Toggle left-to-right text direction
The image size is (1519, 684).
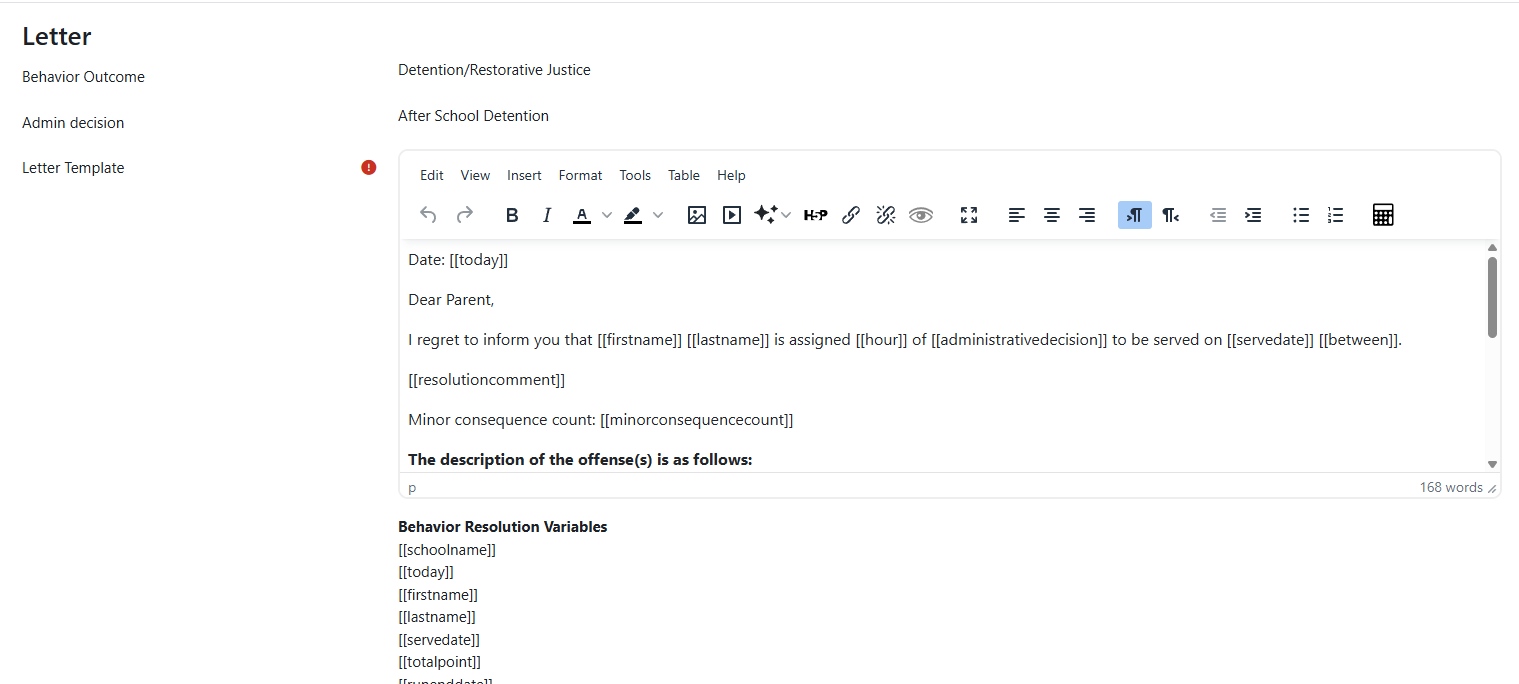click(1135, 215)
